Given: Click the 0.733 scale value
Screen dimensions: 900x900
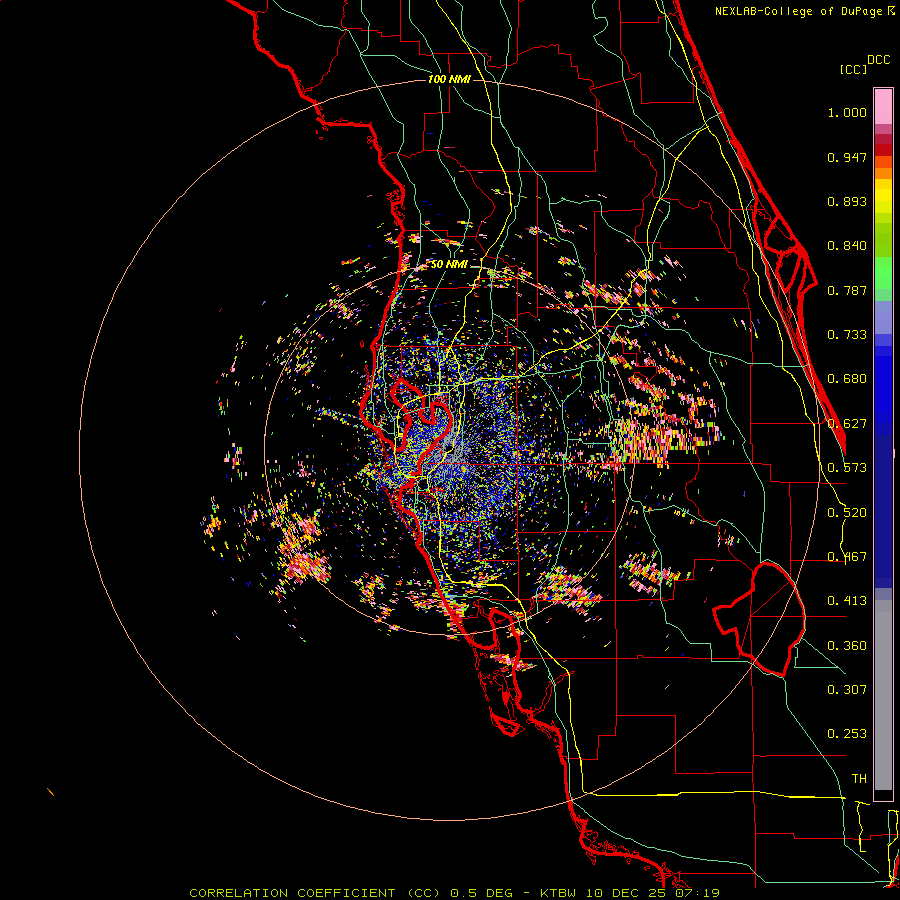Looking at the screenshot, I should pyautogui.click(x=847, y=335).
